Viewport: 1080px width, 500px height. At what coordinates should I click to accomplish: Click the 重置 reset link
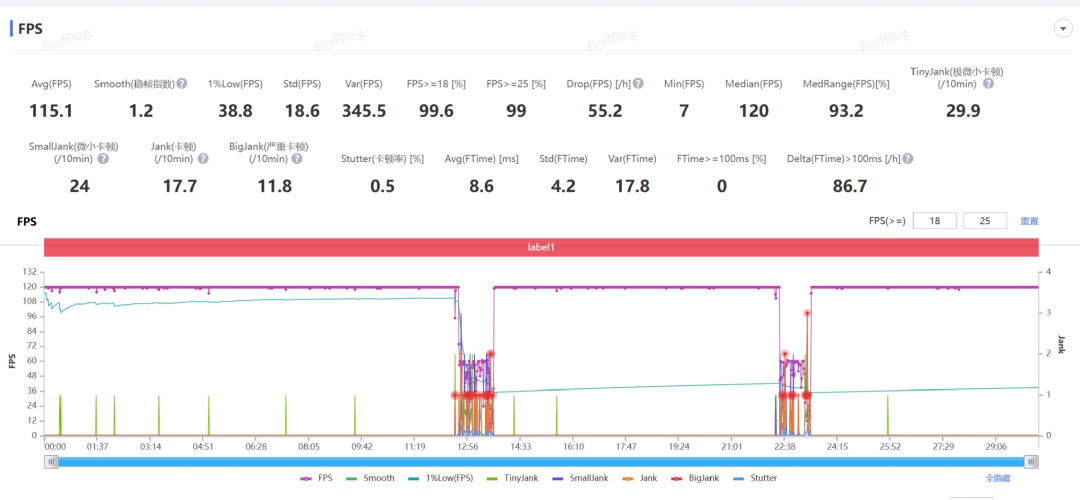point(1029,221)
